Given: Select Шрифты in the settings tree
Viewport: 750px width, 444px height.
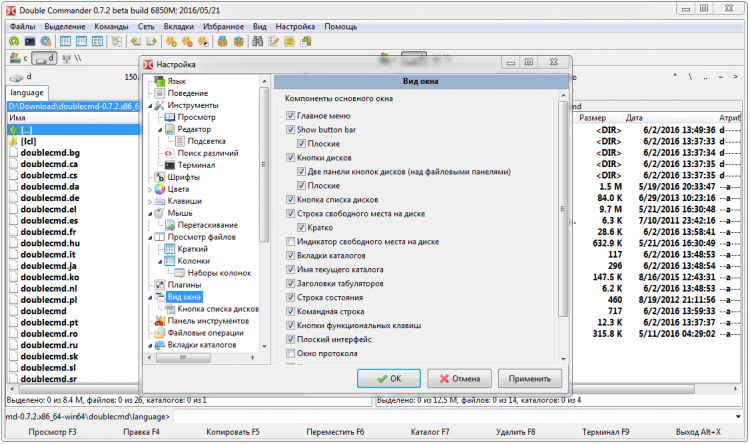Looking at the screenshot, I should click(183, 177).
